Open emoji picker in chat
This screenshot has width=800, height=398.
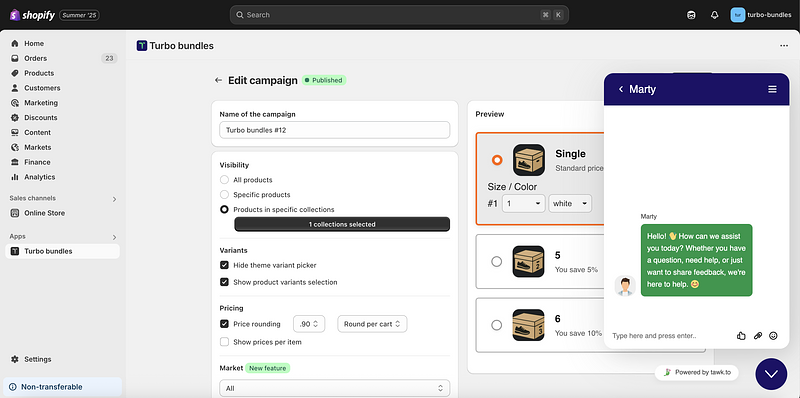click(773, 336)
